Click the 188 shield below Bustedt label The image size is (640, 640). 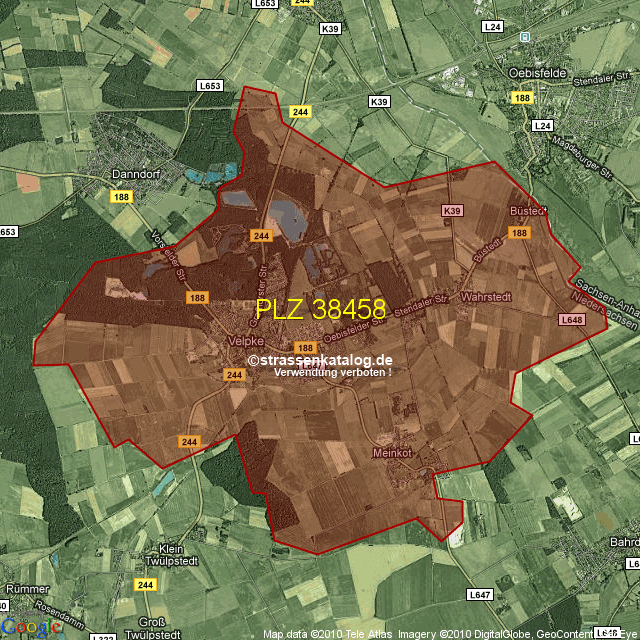pos(518,233)
